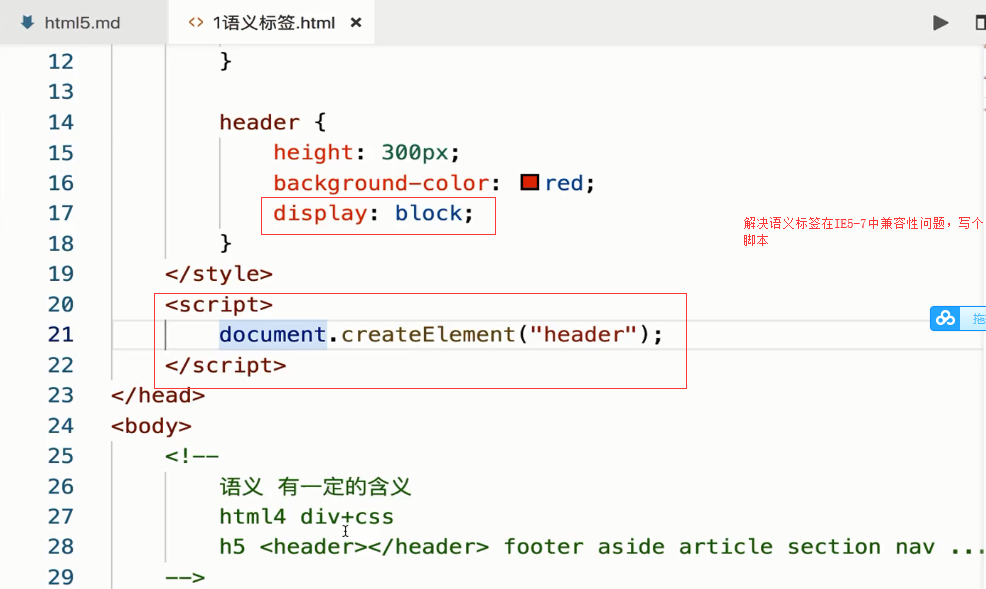Click the comment text 语义 有一定的含义

point(315,487)
